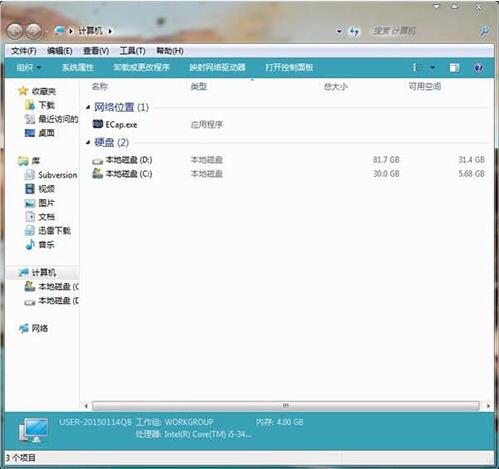The image size is (499, 469).
Task: Click the refresh button beside address bar
Action: (354, 32)
